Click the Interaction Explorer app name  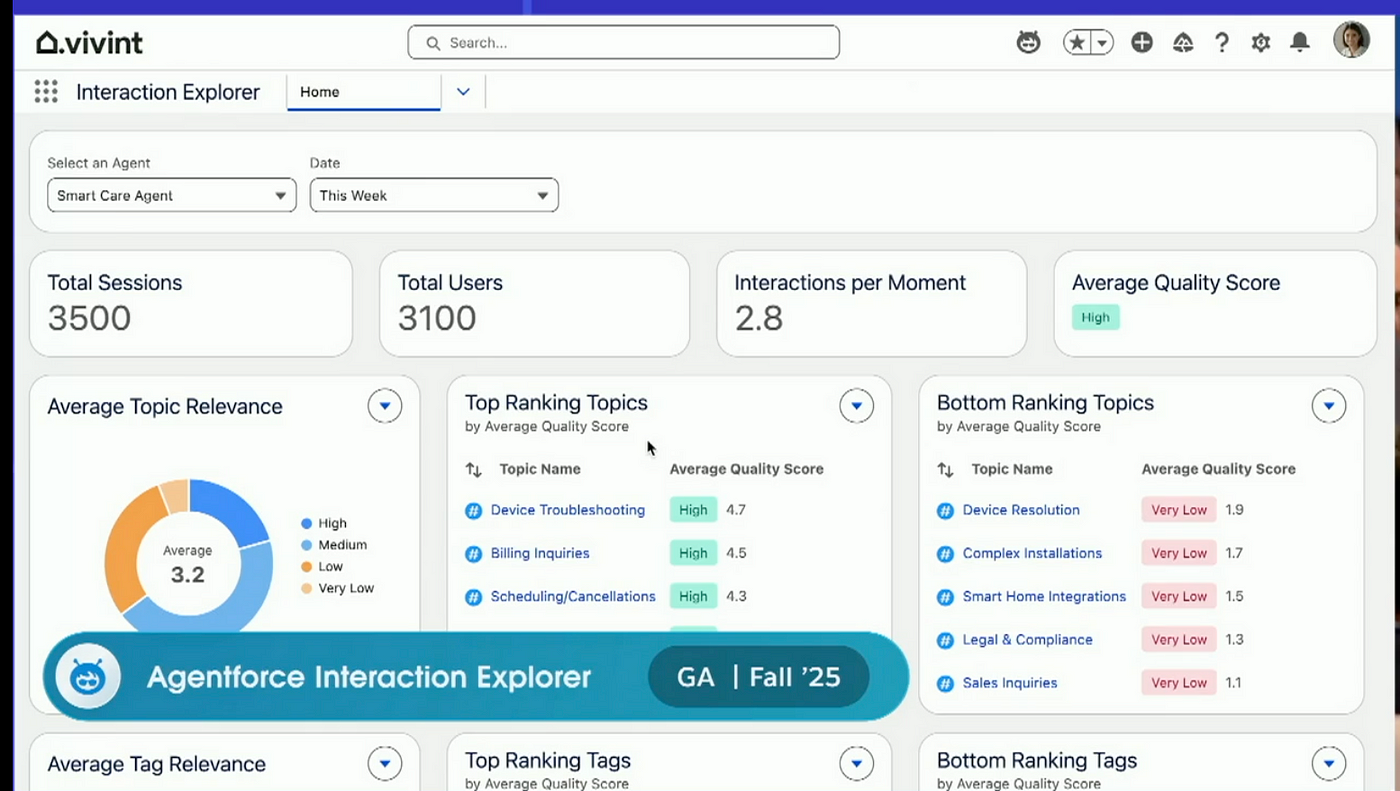point(168,92)
